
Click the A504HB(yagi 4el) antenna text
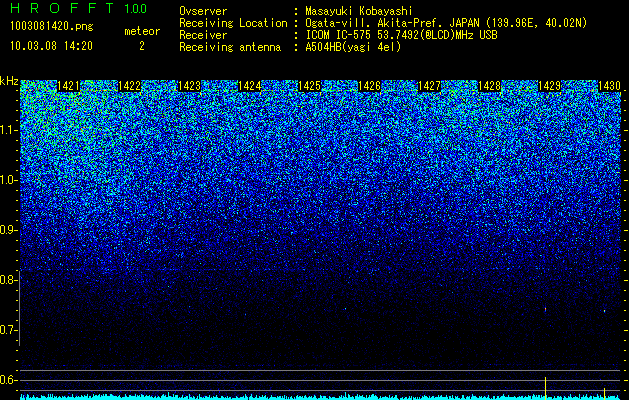tap(353, 47)
